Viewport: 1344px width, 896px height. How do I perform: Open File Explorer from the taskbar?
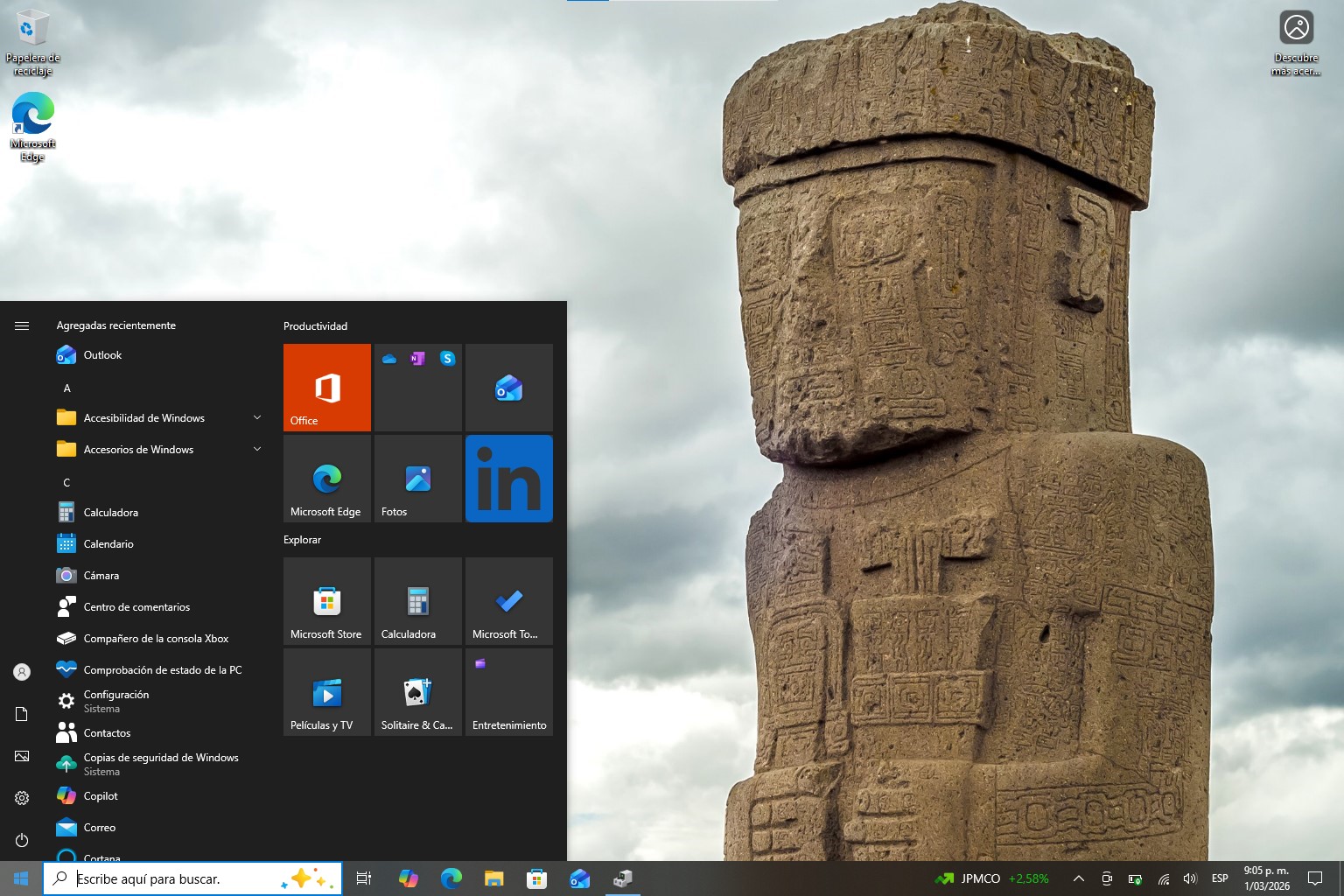tap(493, 878)
